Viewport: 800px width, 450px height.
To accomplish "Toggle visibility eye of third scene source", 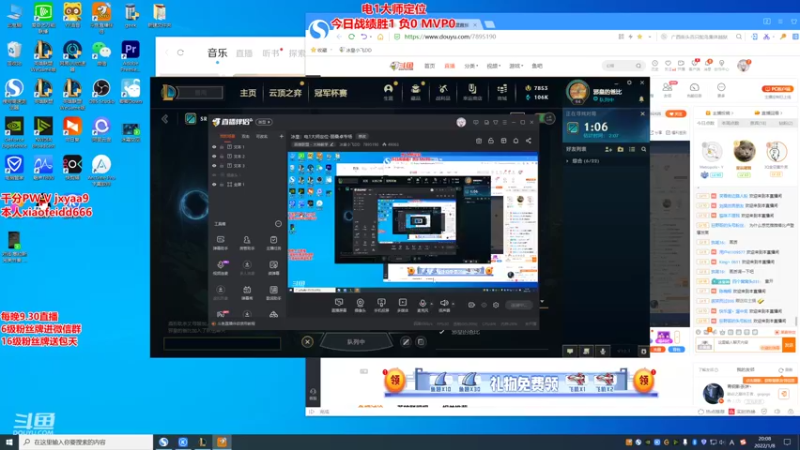I will [214, 166].
